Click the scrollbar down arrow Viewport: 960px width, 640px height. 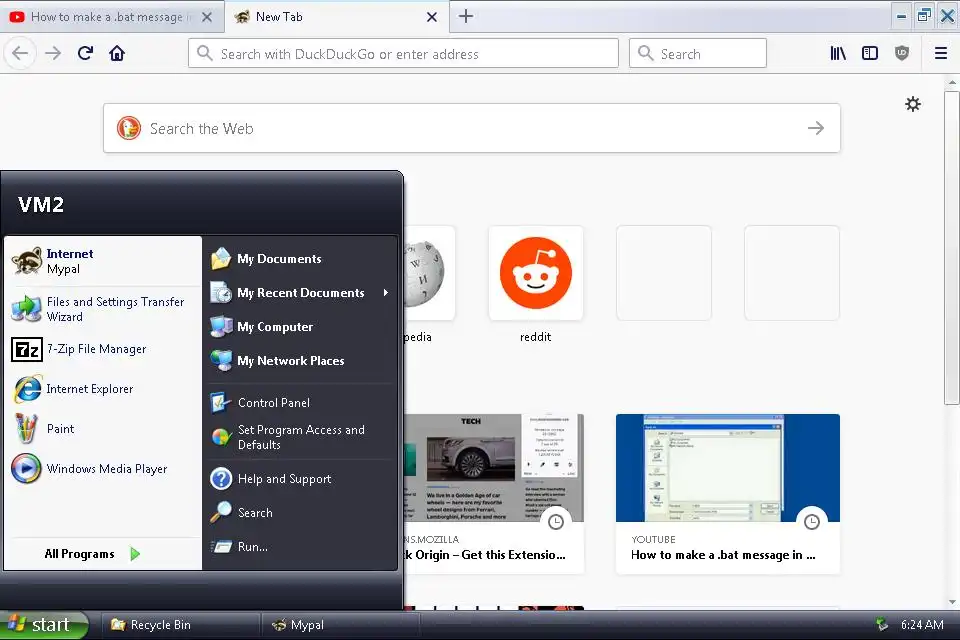(952, 602)
